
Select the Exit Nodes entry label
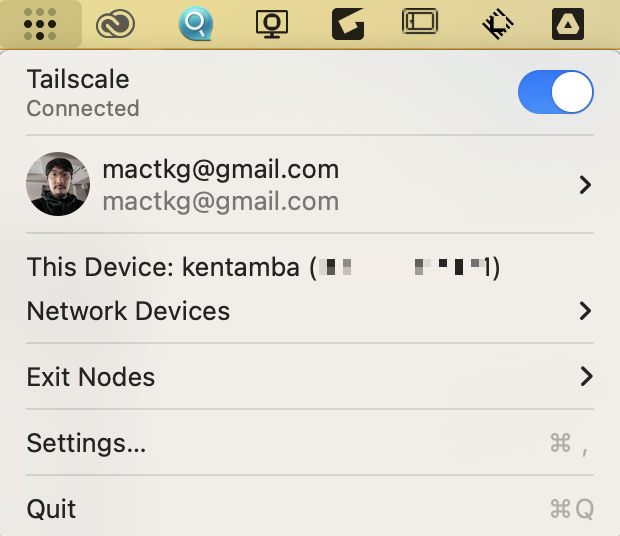91,377
